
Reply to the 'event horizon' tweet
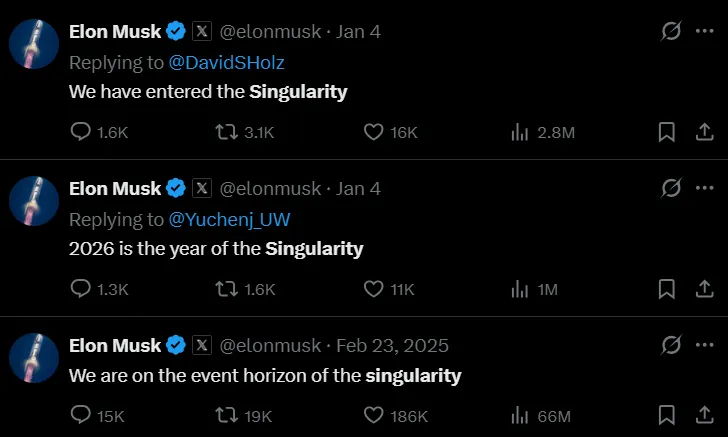[x=82, y=415]
